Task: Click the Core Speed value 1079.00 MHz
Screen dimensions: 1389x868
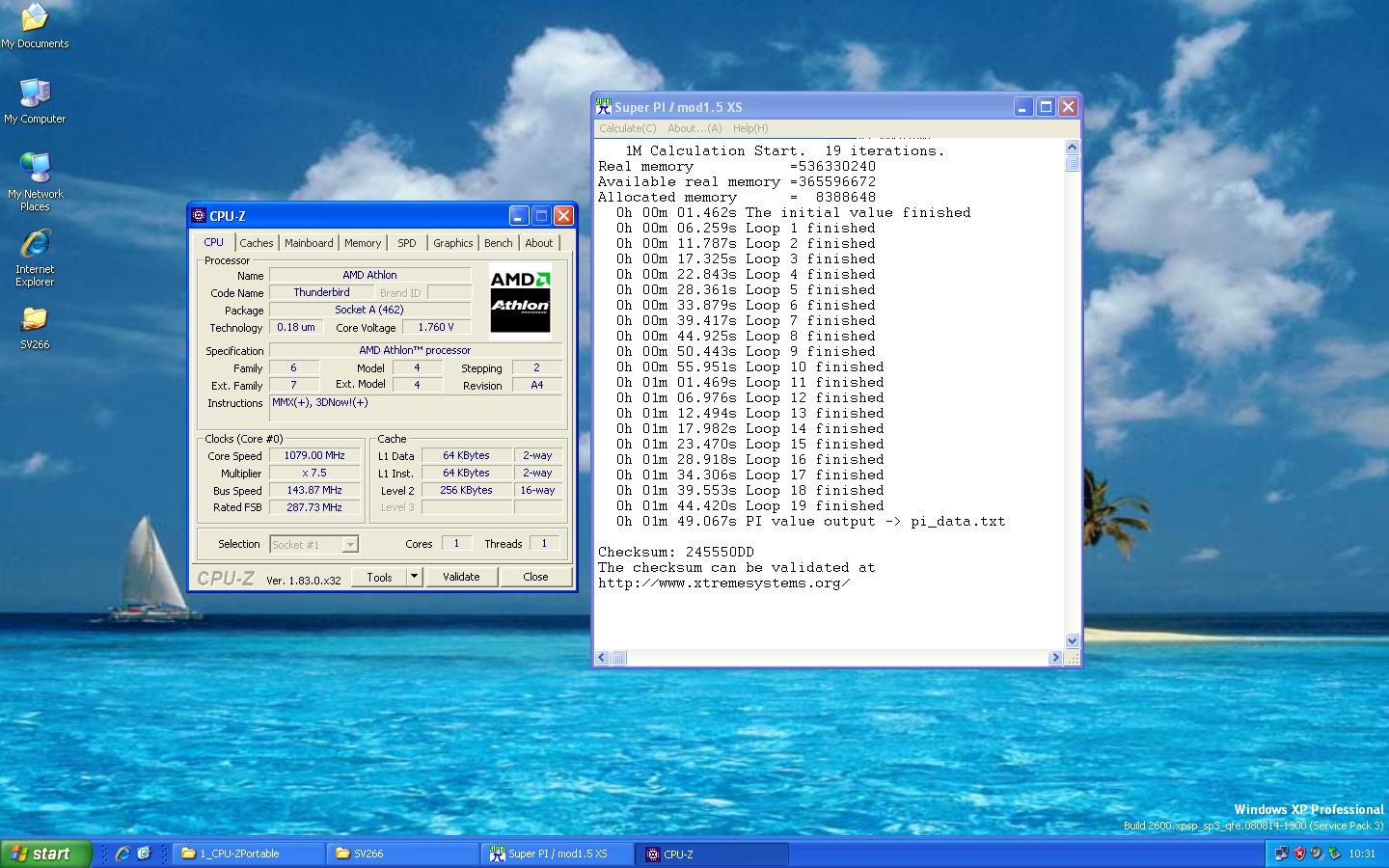Action: 314,456
